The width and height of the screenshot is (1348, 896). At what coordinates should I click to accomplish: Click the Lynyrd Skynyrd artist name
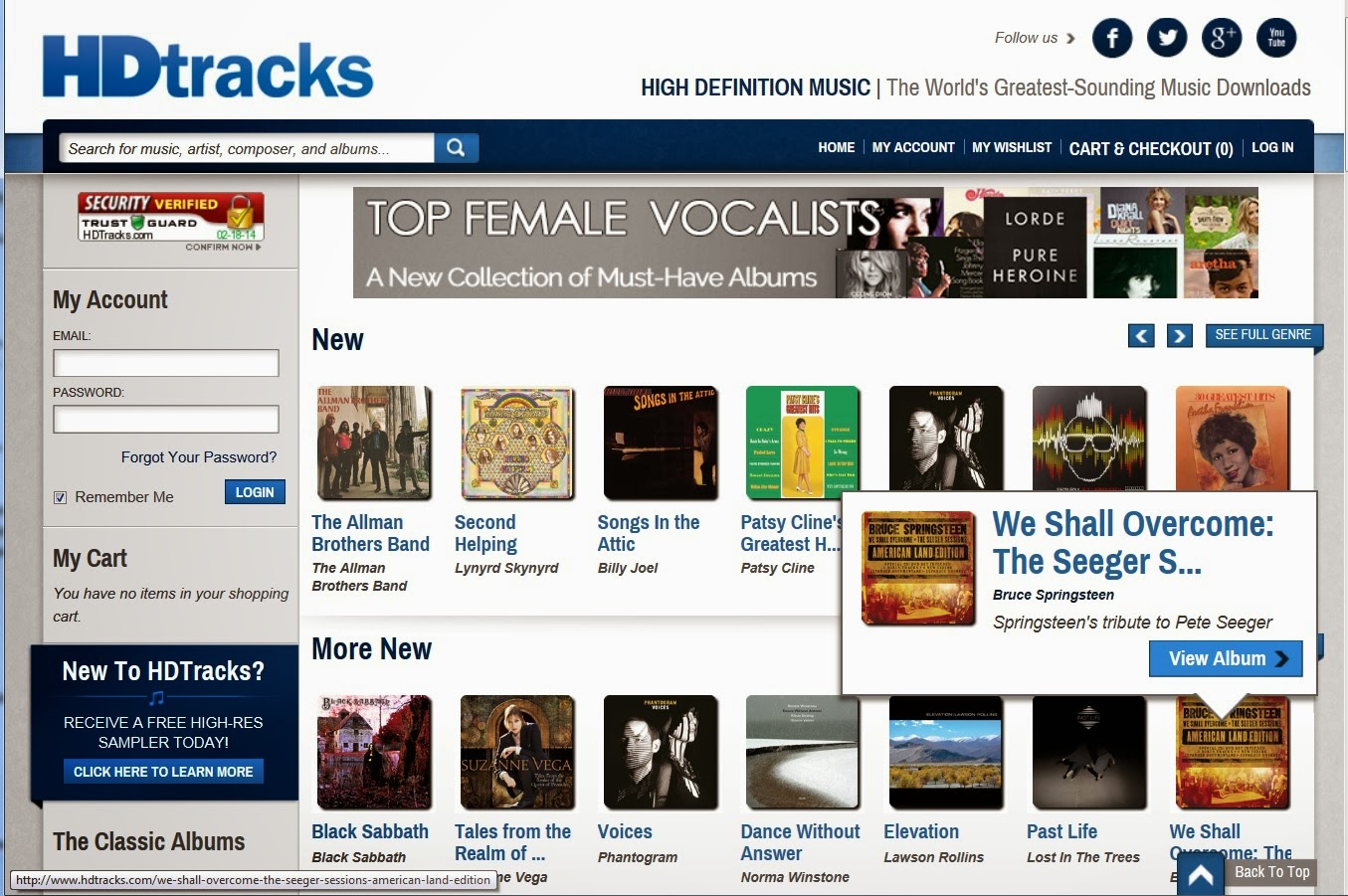pos(506,568)
